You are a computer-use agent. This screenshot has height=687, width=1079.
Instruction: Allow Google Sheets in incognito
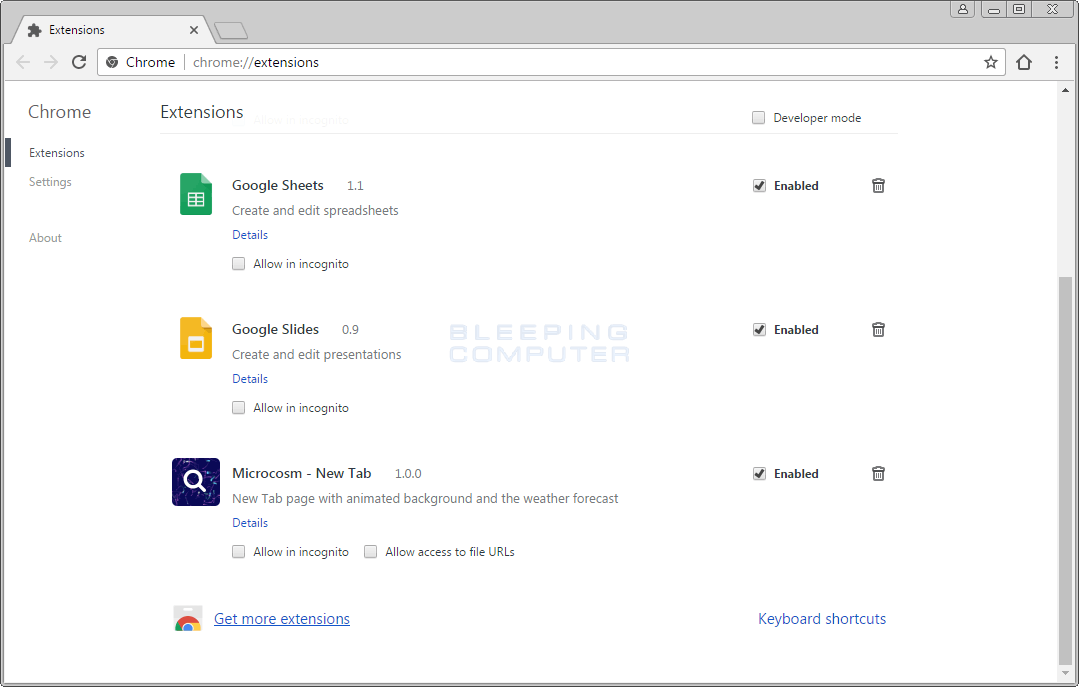click(238, 263)
